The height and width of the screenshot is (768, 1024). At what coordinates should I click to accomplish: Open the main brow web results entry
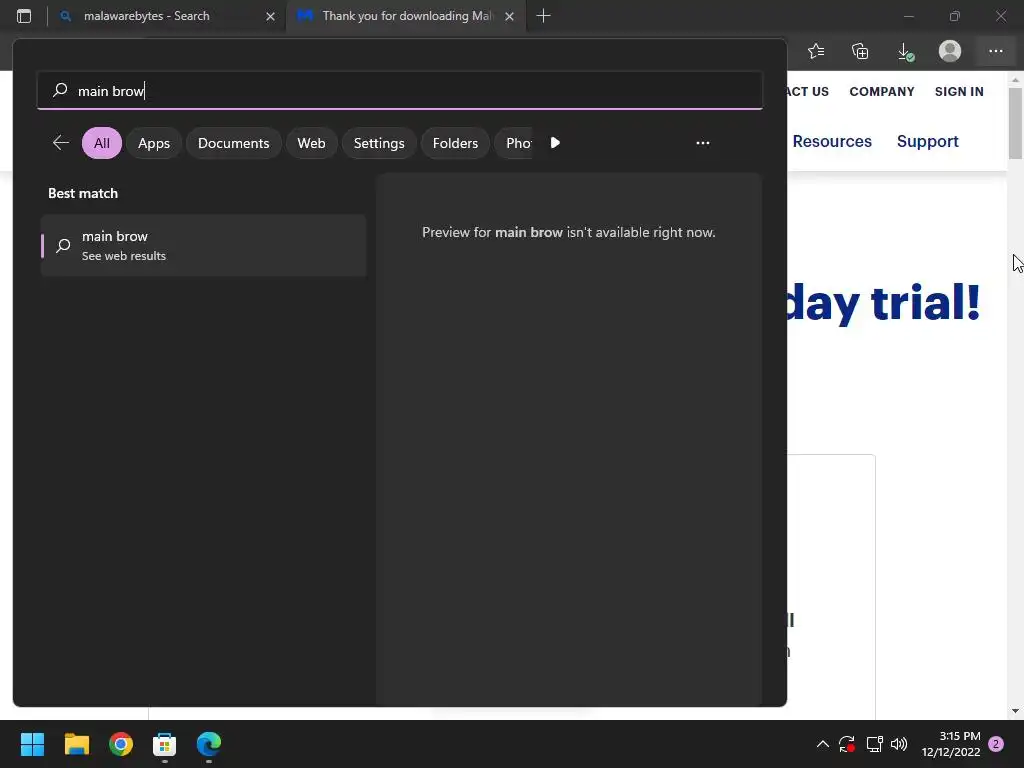[x=204, y=246]
